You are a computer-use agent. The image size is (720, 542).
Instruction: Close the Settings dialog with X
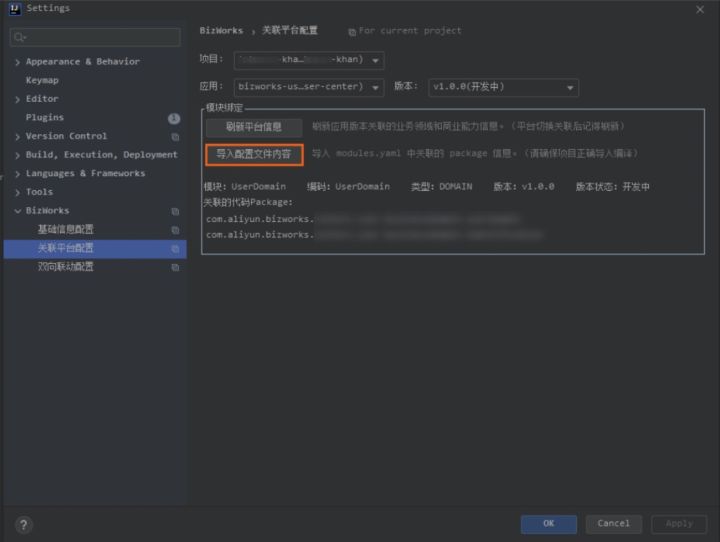pos(700,9)
